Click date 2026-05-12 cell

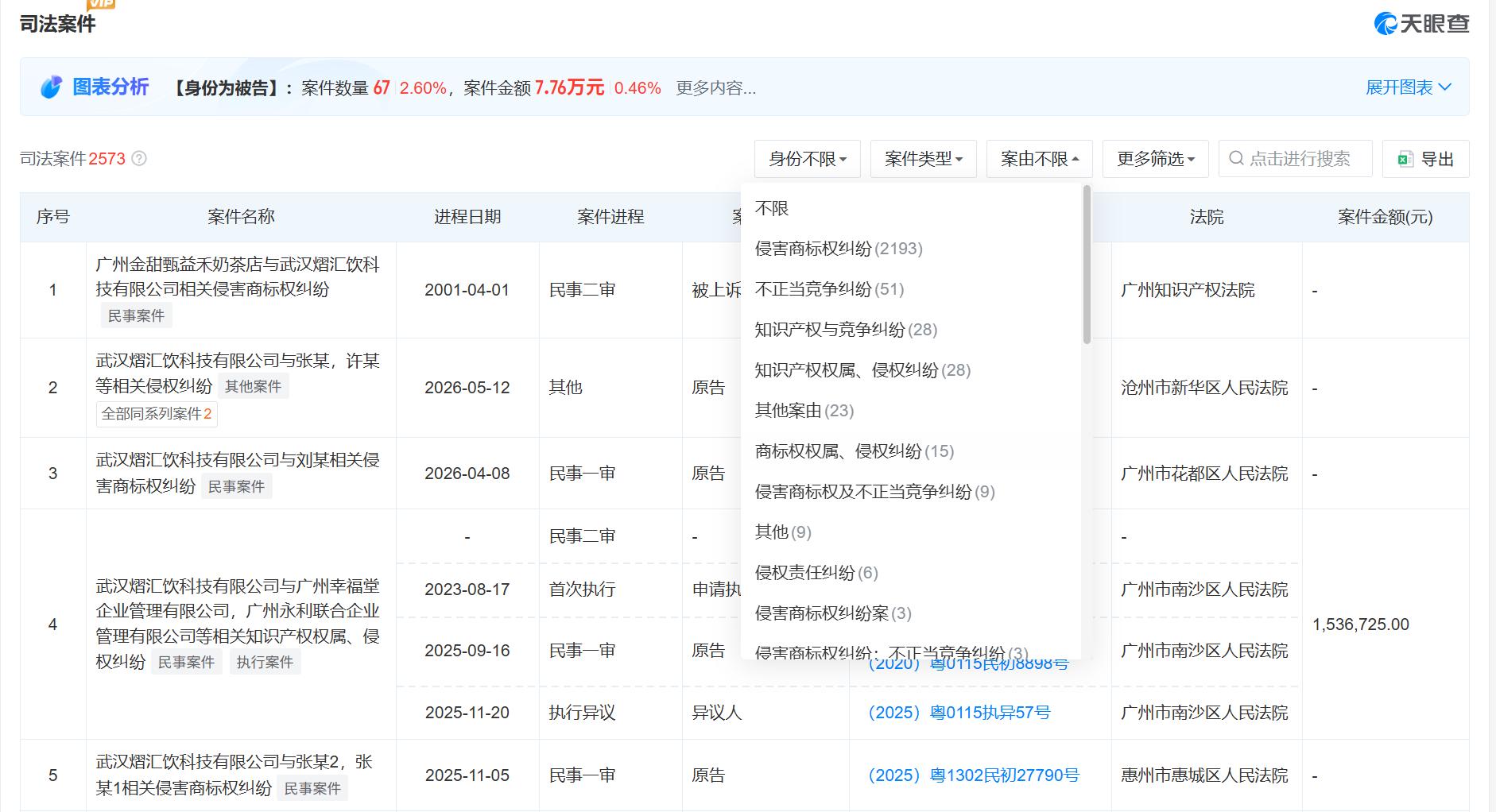467,388
